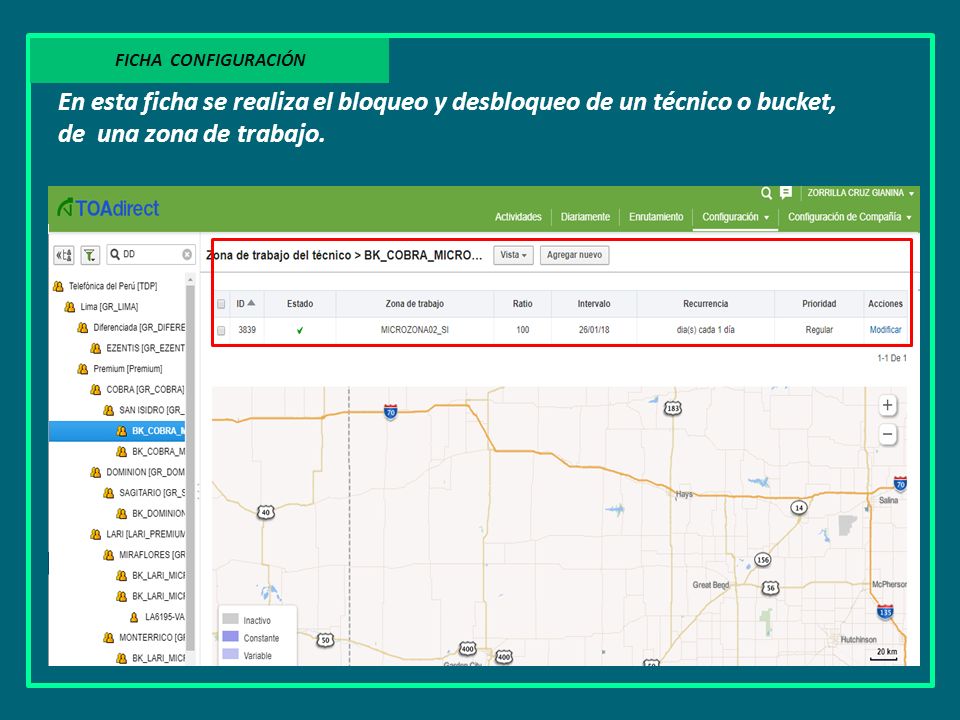Collapse the resource tree panel icon

(64, 255)
